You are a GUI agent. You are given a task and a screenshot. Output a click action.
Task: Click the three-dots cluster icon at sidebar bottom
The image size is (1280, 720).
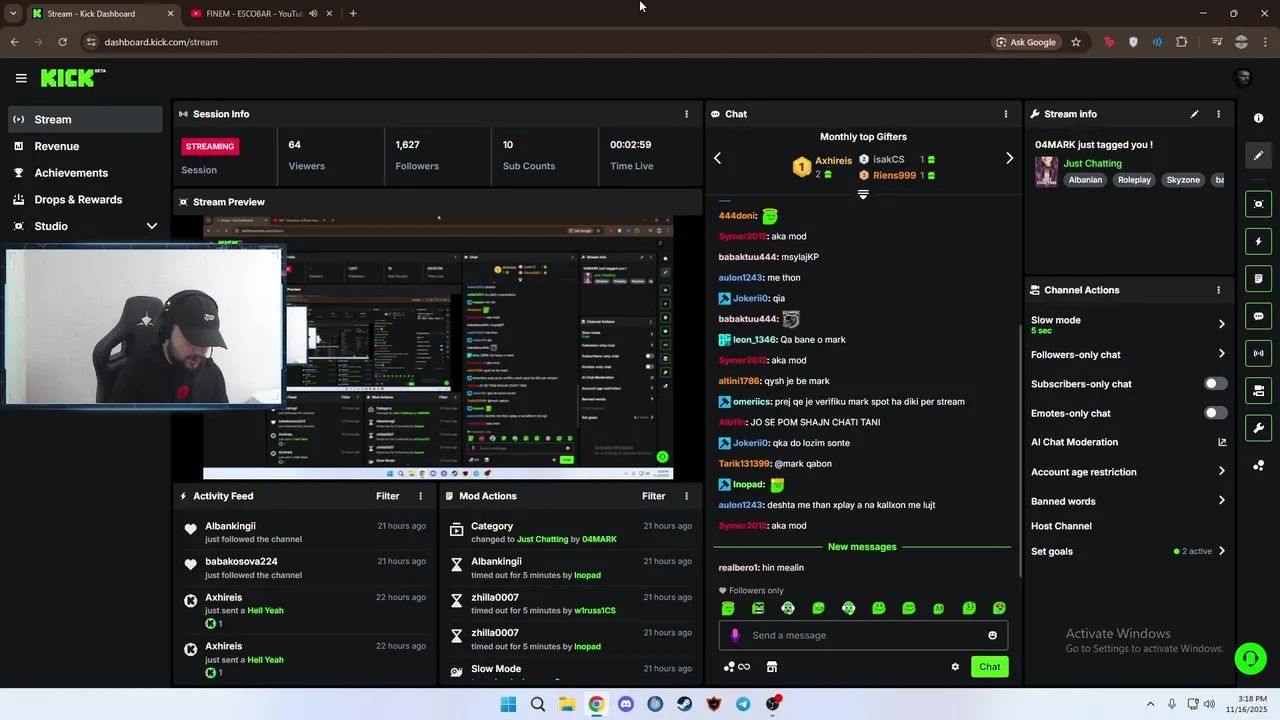(x=1258, y=466)
